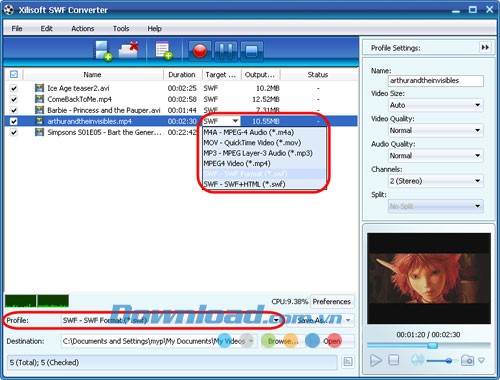
Task: Open the Profile SWF Format dropdown
Action: point(276,320)
